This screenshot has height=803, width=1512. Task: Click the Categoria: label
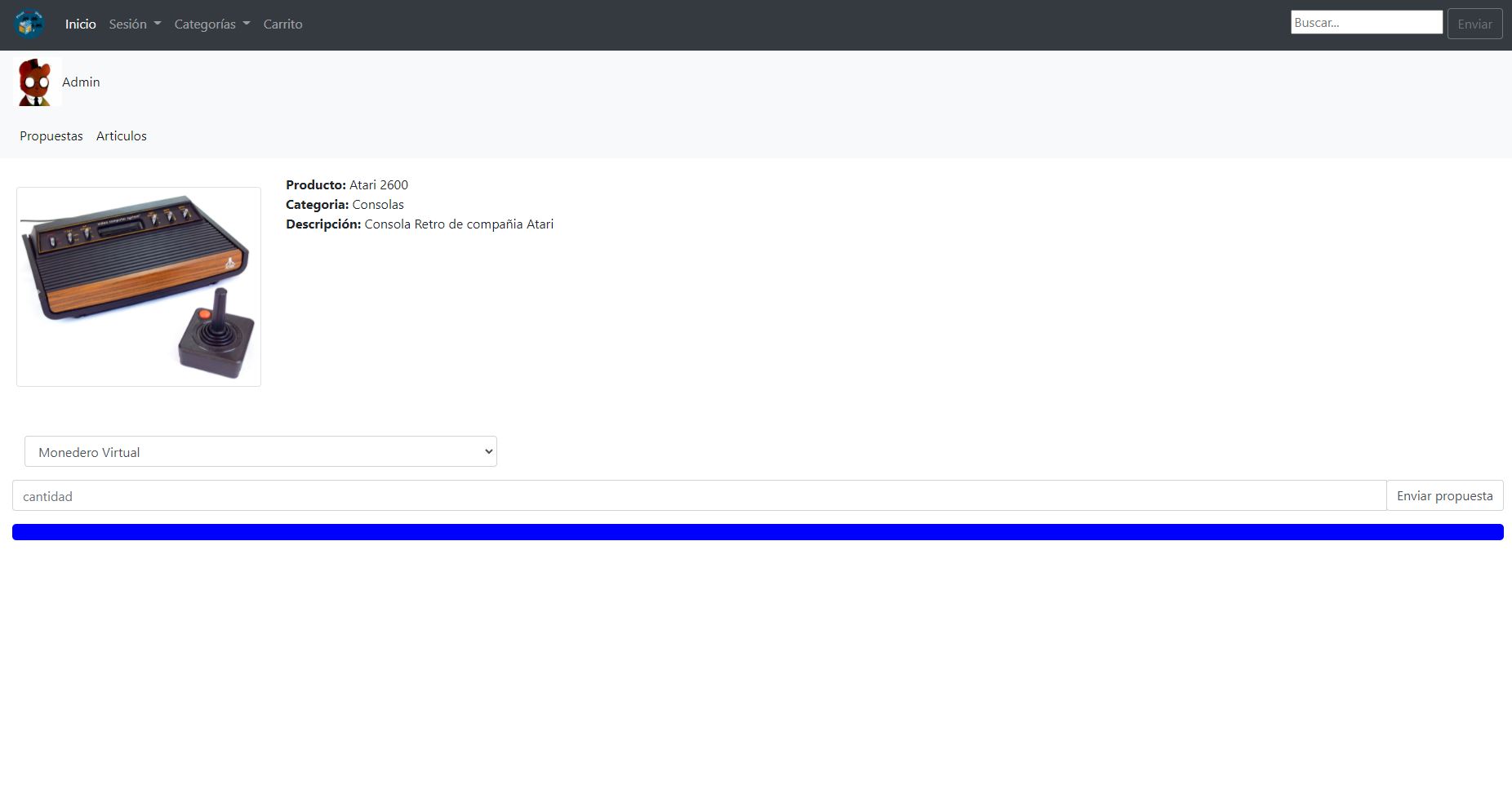point(318,205)
